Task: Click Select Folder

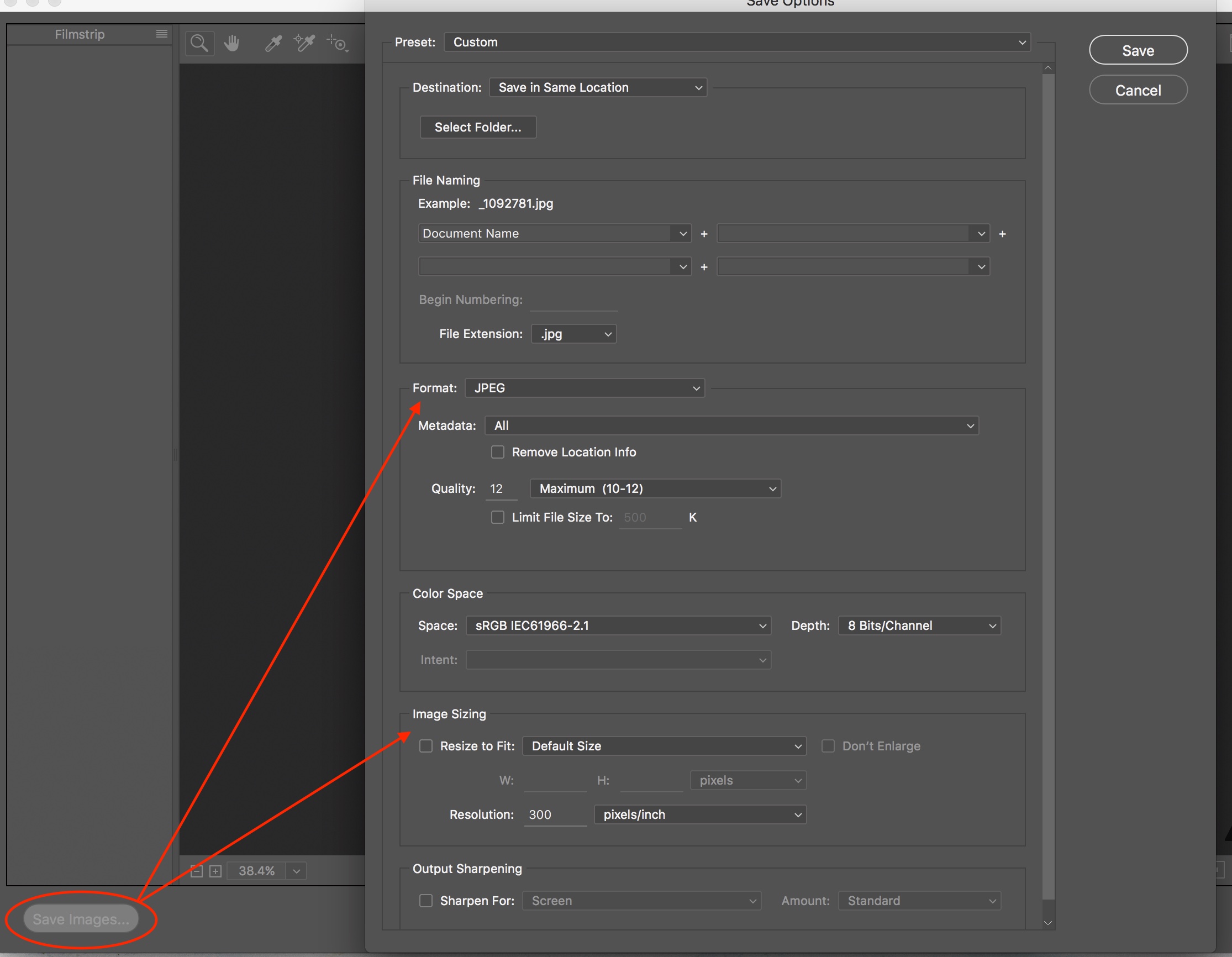Action: (478, 127)
